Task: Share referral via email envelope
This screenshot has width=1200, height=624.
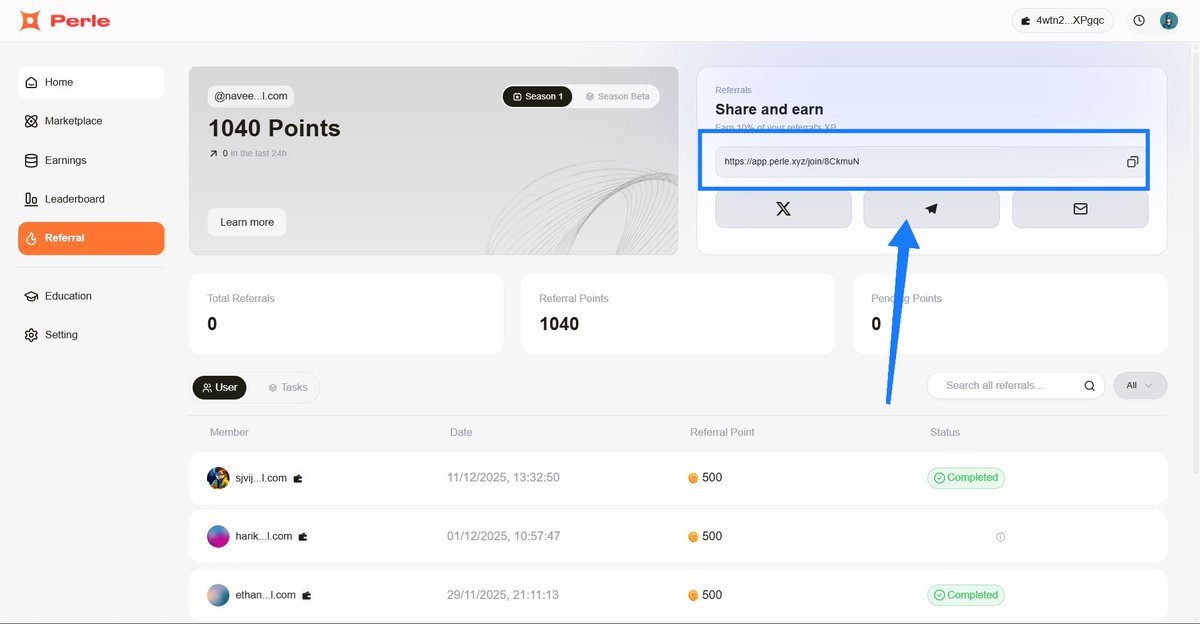Action: (1080, 209)
